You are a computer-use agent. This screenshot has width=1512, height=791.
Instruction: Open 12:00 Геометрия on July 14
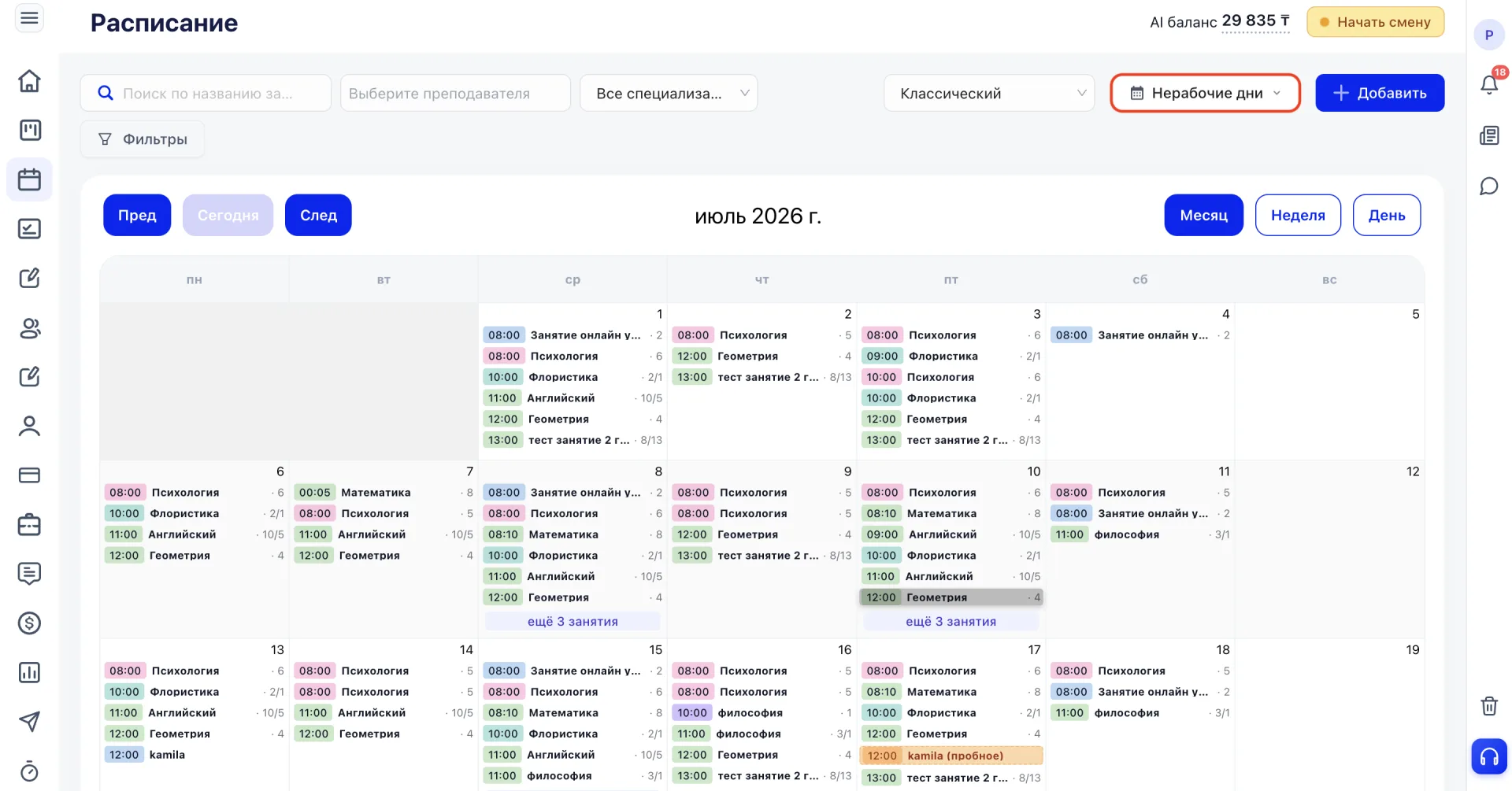(x=384, y=734)
